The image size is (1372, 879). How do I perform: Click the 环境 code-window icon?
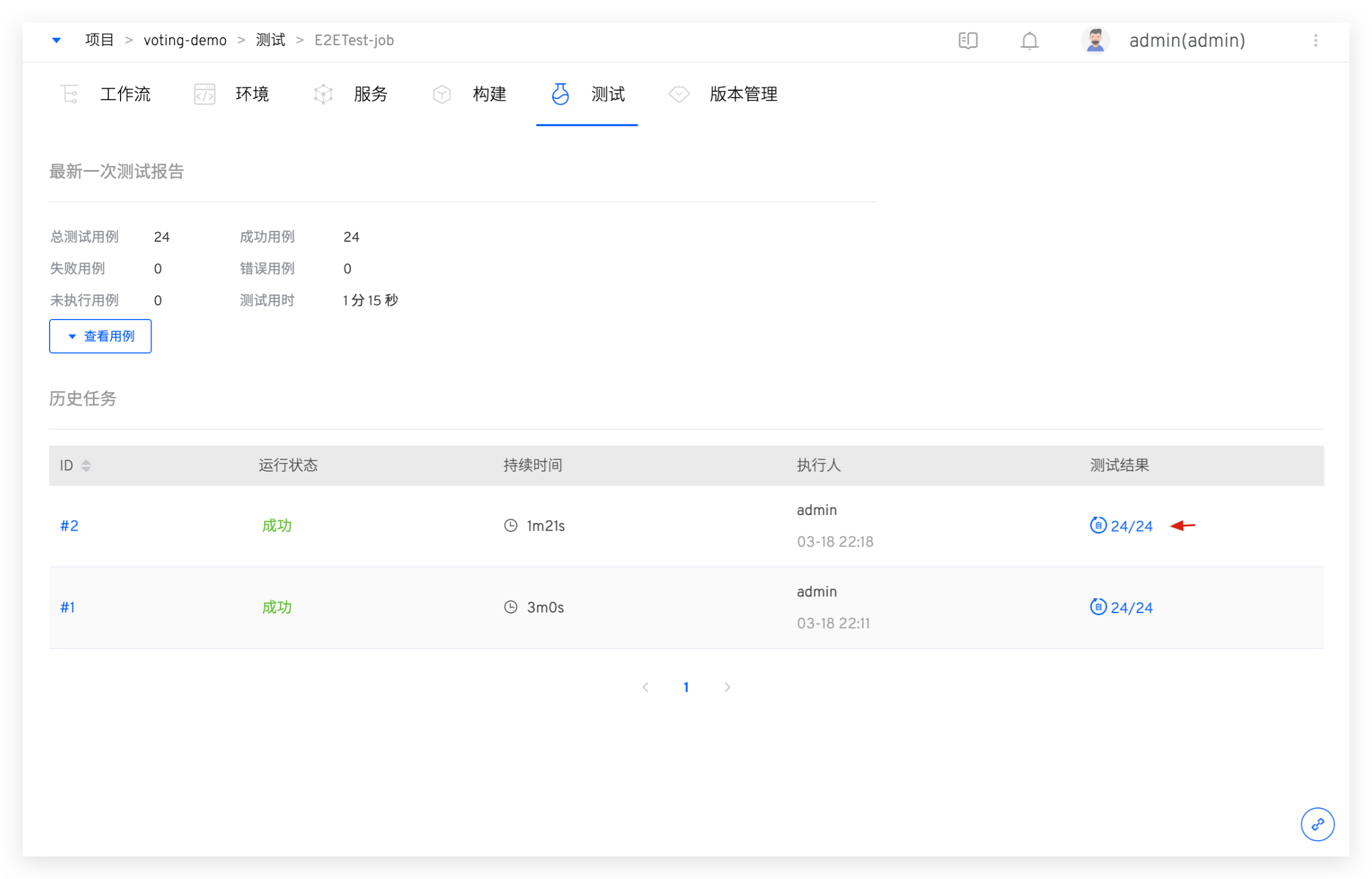205,94
